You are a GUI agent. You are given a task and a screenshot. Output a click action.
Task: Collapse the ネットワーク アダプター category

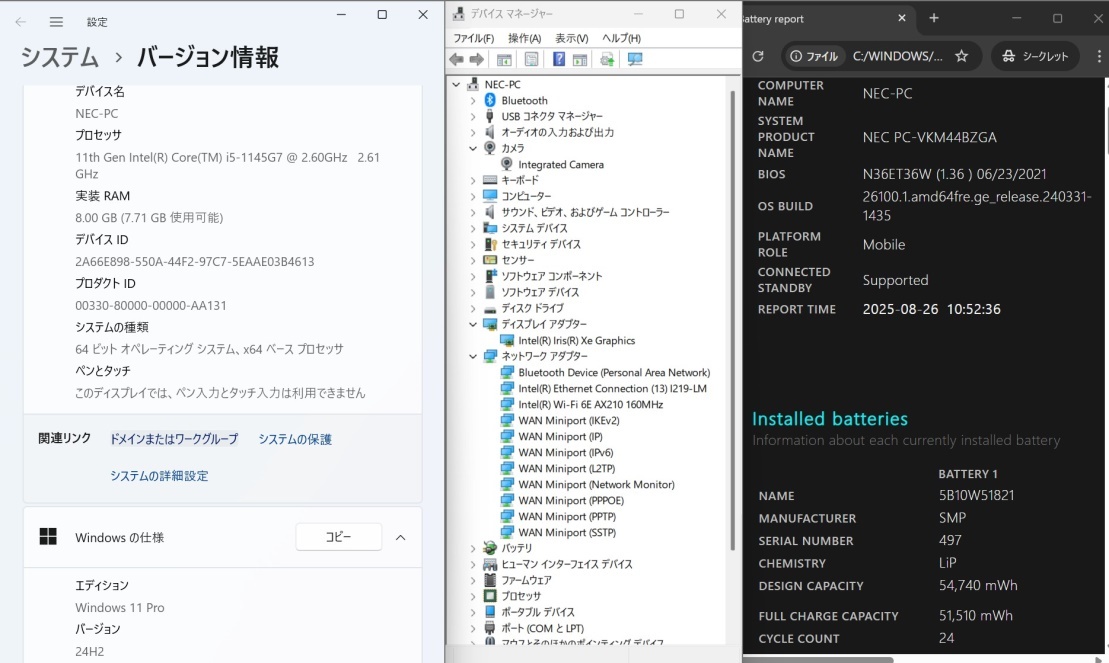pyautogui.click(x=473, y=356)
